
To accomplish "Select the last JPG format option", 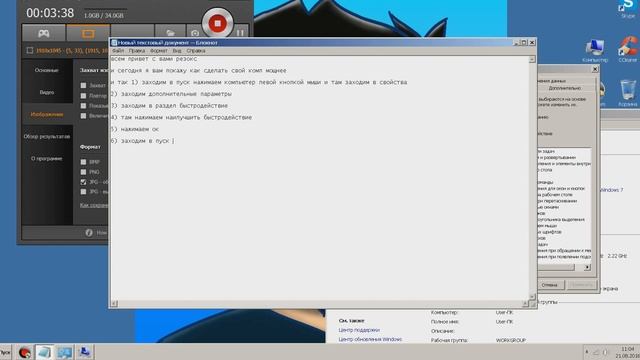I will click(83, 191).
